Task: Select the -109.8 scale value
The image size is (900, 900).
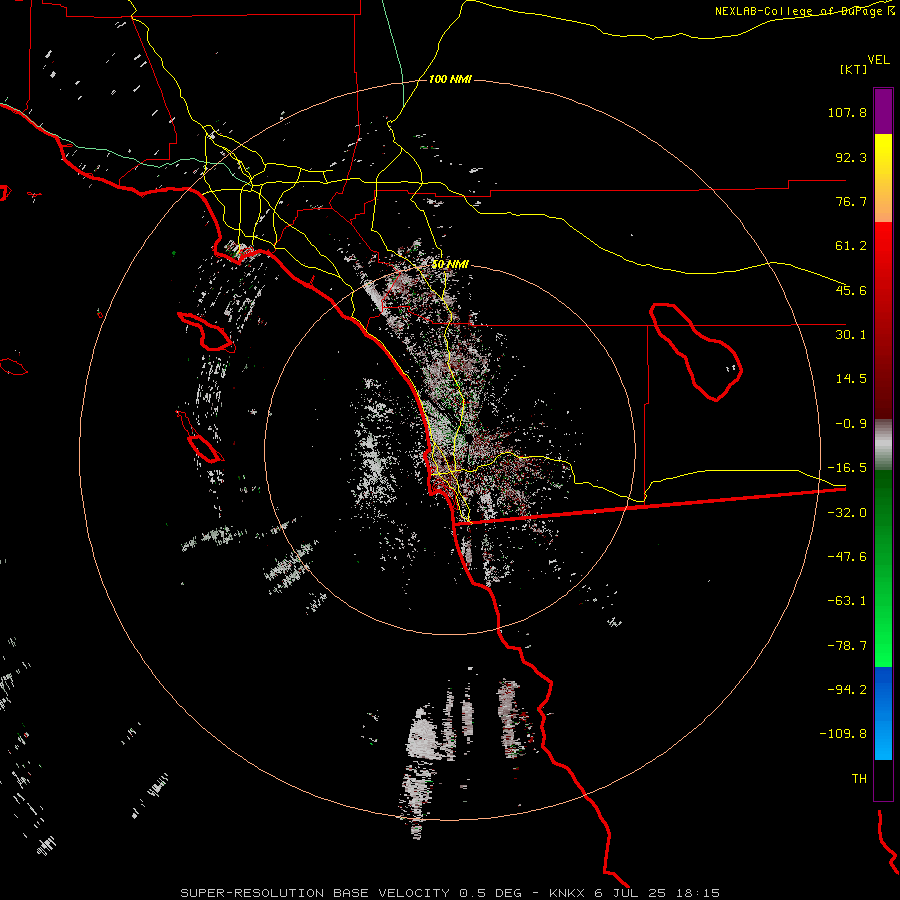Action: [843, 734]
